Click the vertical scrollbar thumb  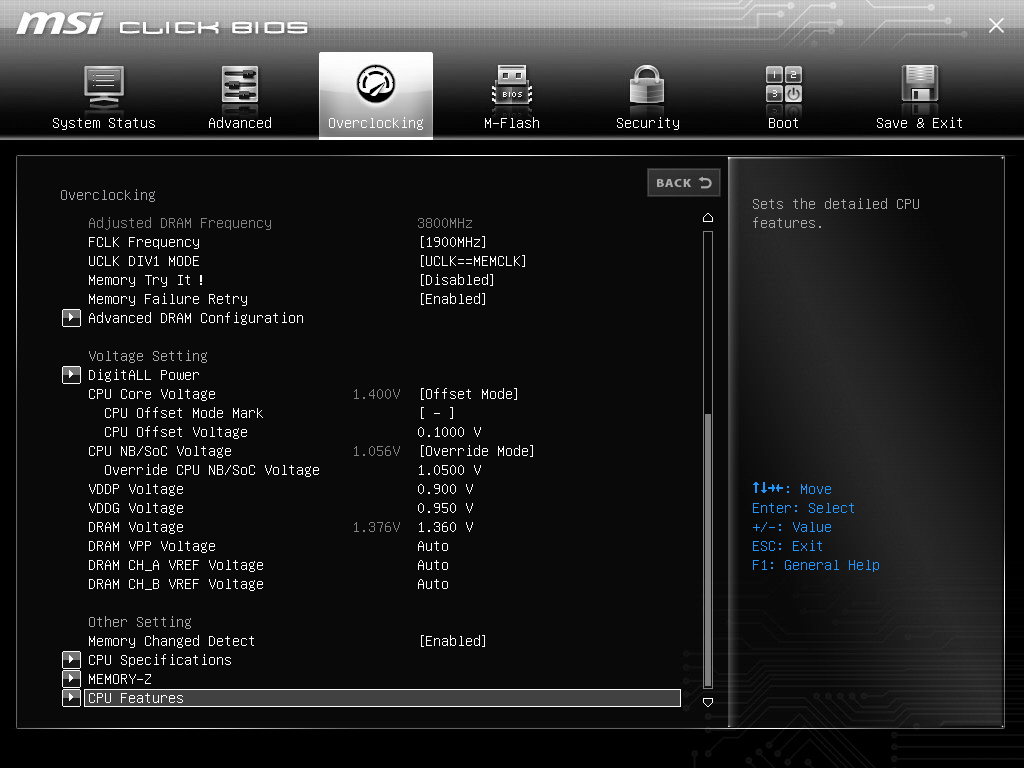pos(708,550)
